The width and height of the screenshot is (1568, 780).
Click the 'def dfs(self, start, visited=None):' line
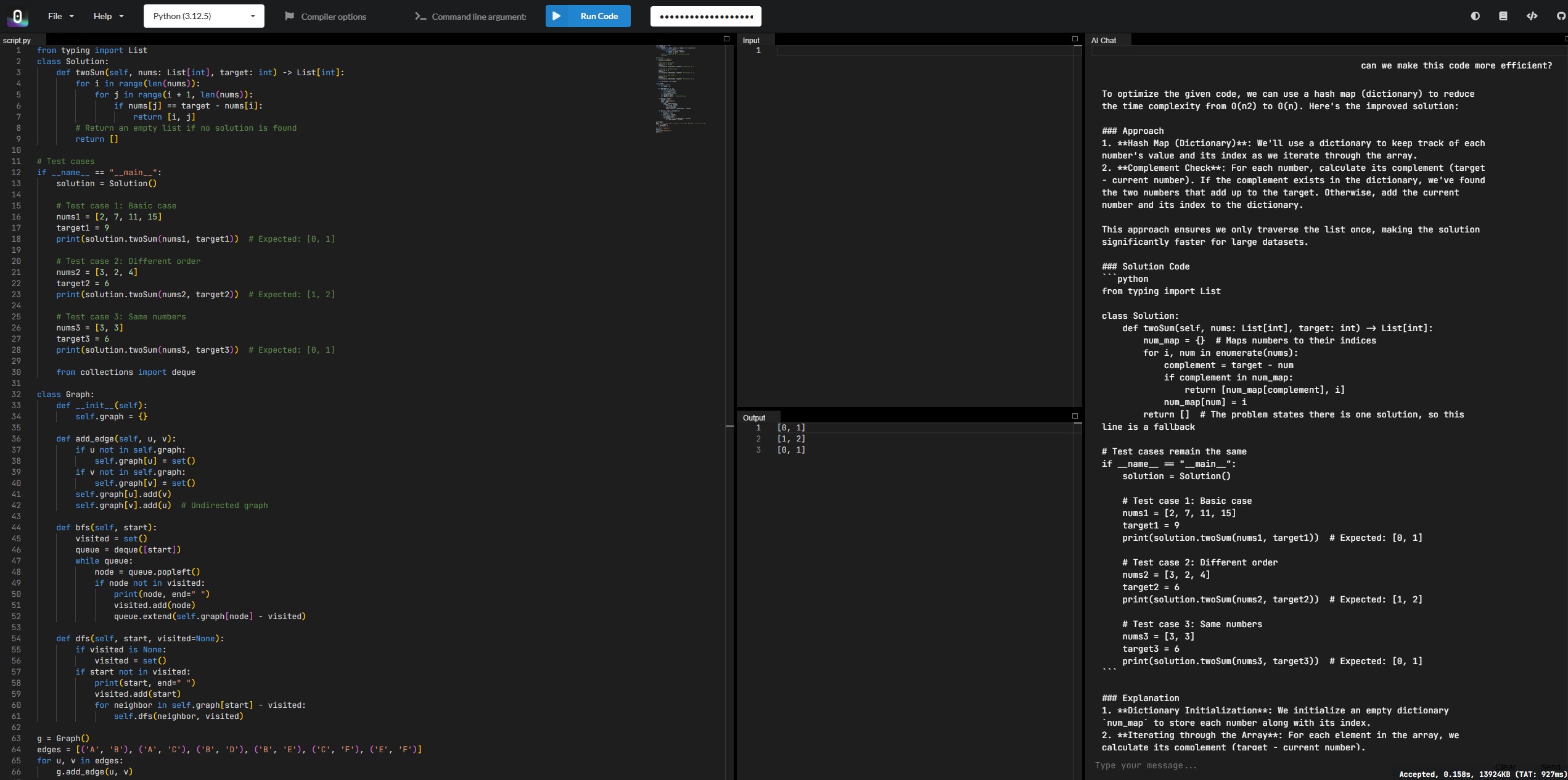coord(140,638)
